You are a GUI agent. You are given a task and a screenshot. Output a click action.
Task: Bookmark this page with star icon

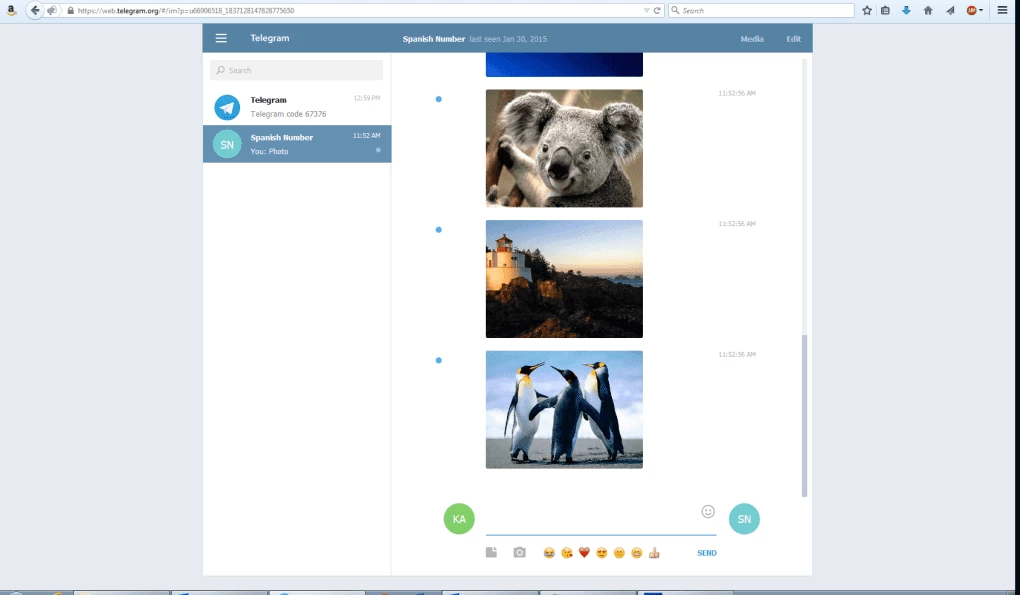coord(867,10)
